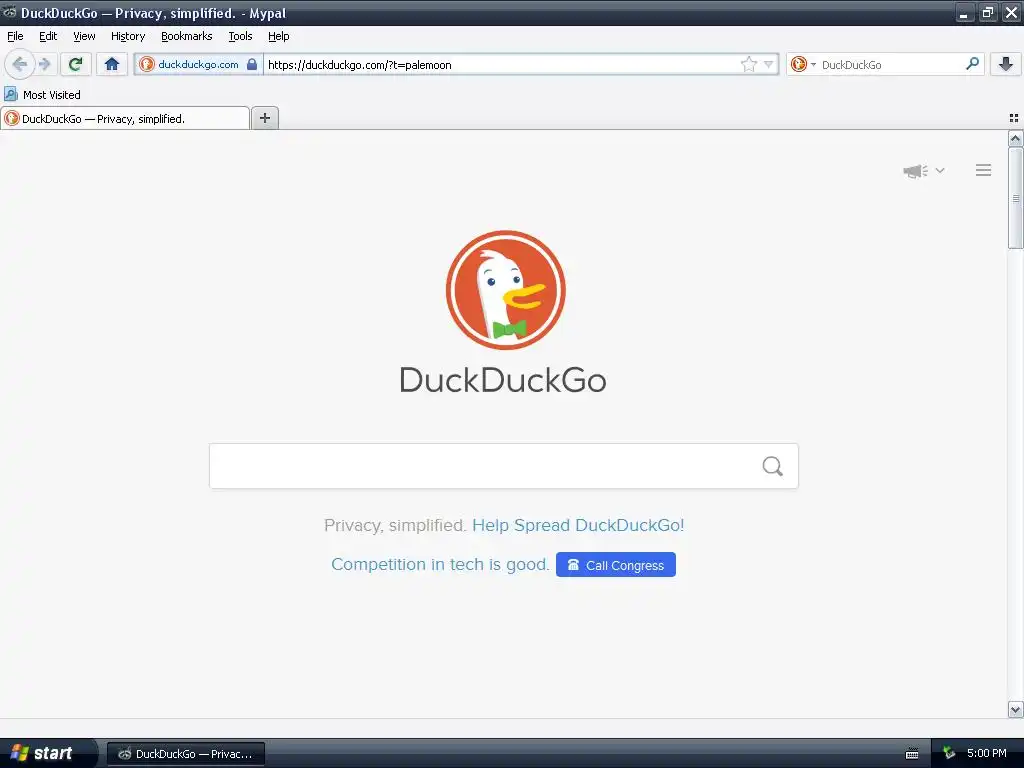
Task: Click the address bar URL text
Action: coord(359,65)
